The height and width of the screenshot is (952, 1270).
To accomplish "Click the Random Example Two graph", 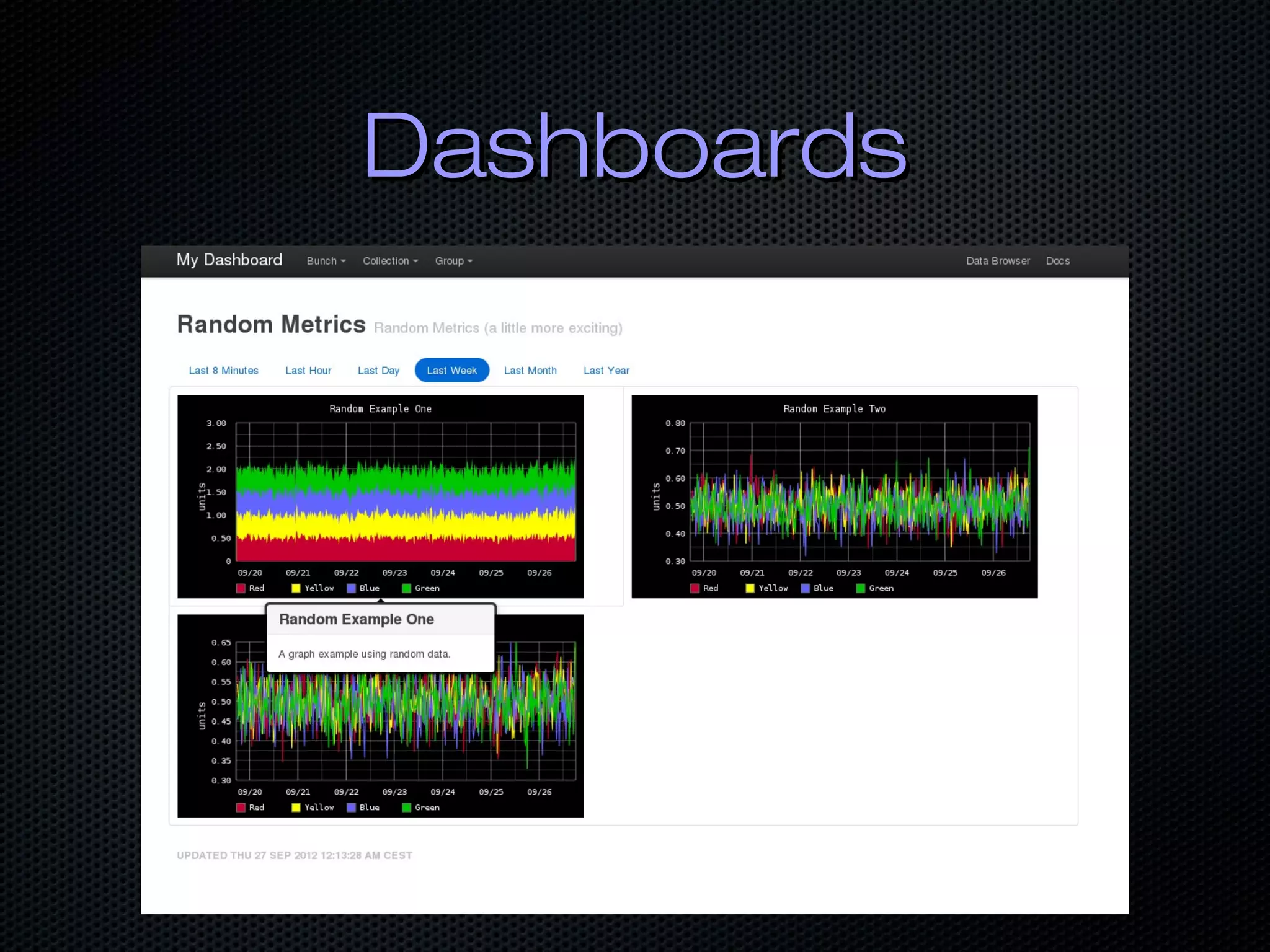I will pyautogui.click(x=834, y=496).
